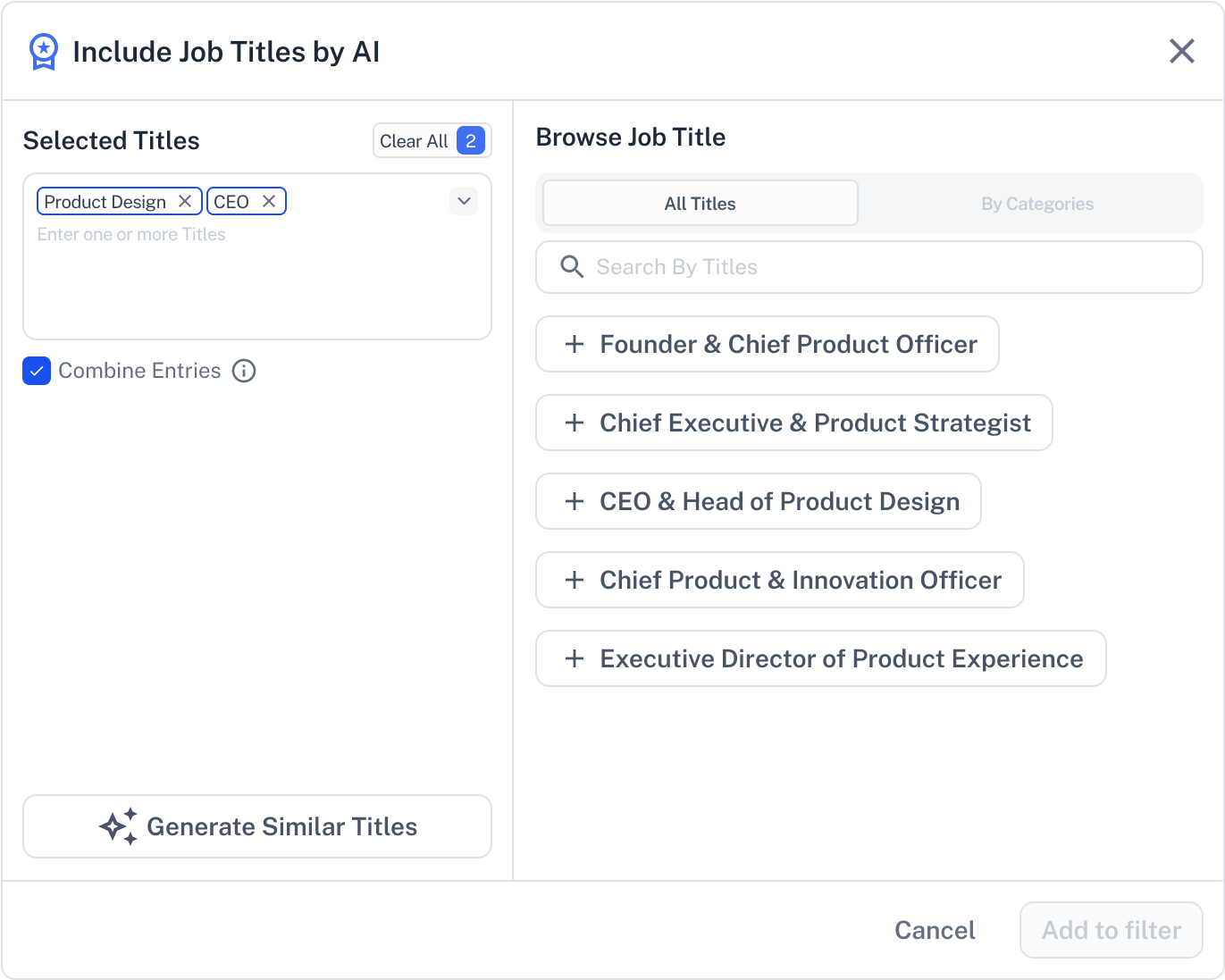
Task: Add Founder & Chief Product Officer title
Action: pyautogui.click(x=768, y=344)
